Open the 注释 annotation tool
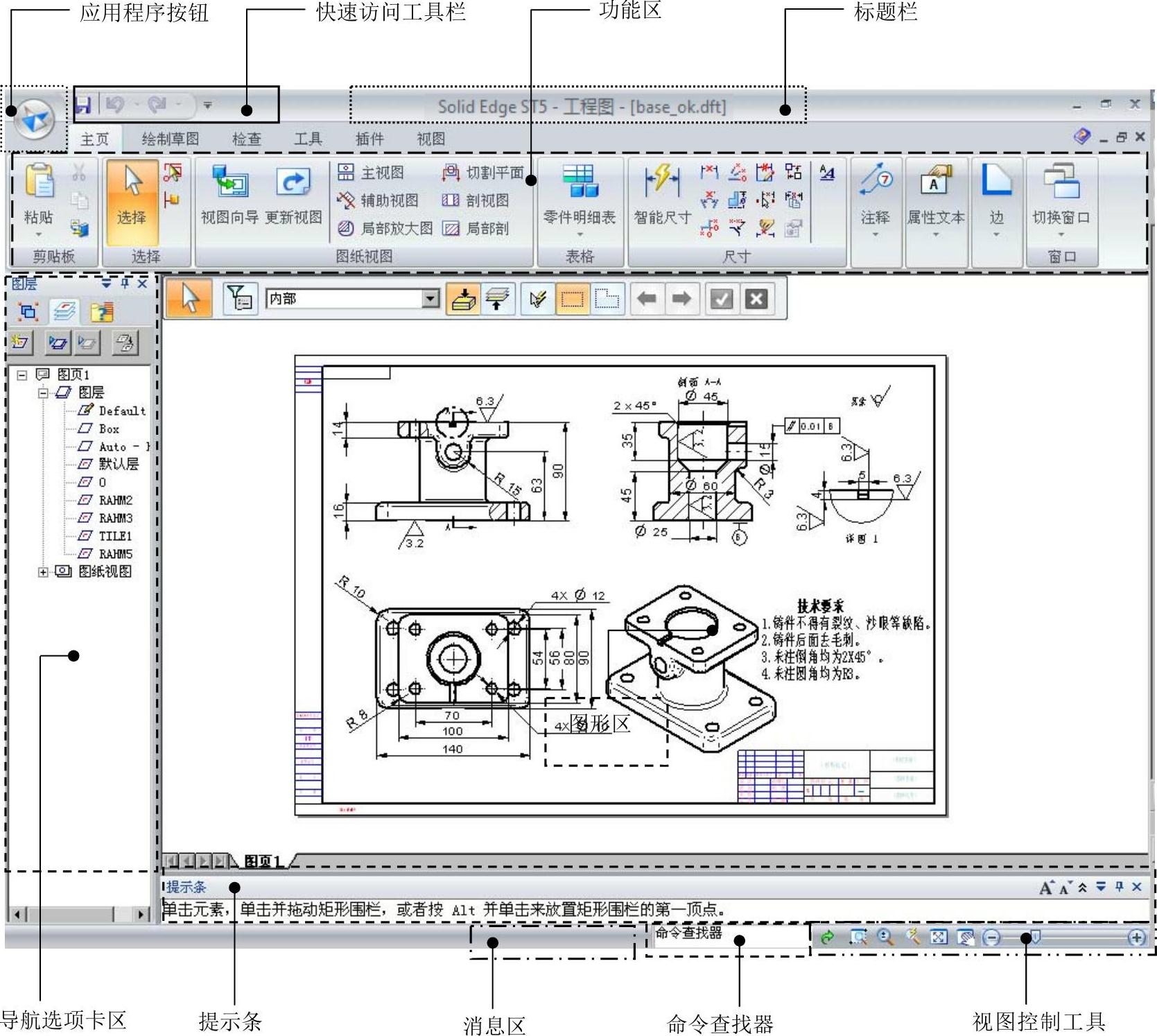 (x=876, y=194)
